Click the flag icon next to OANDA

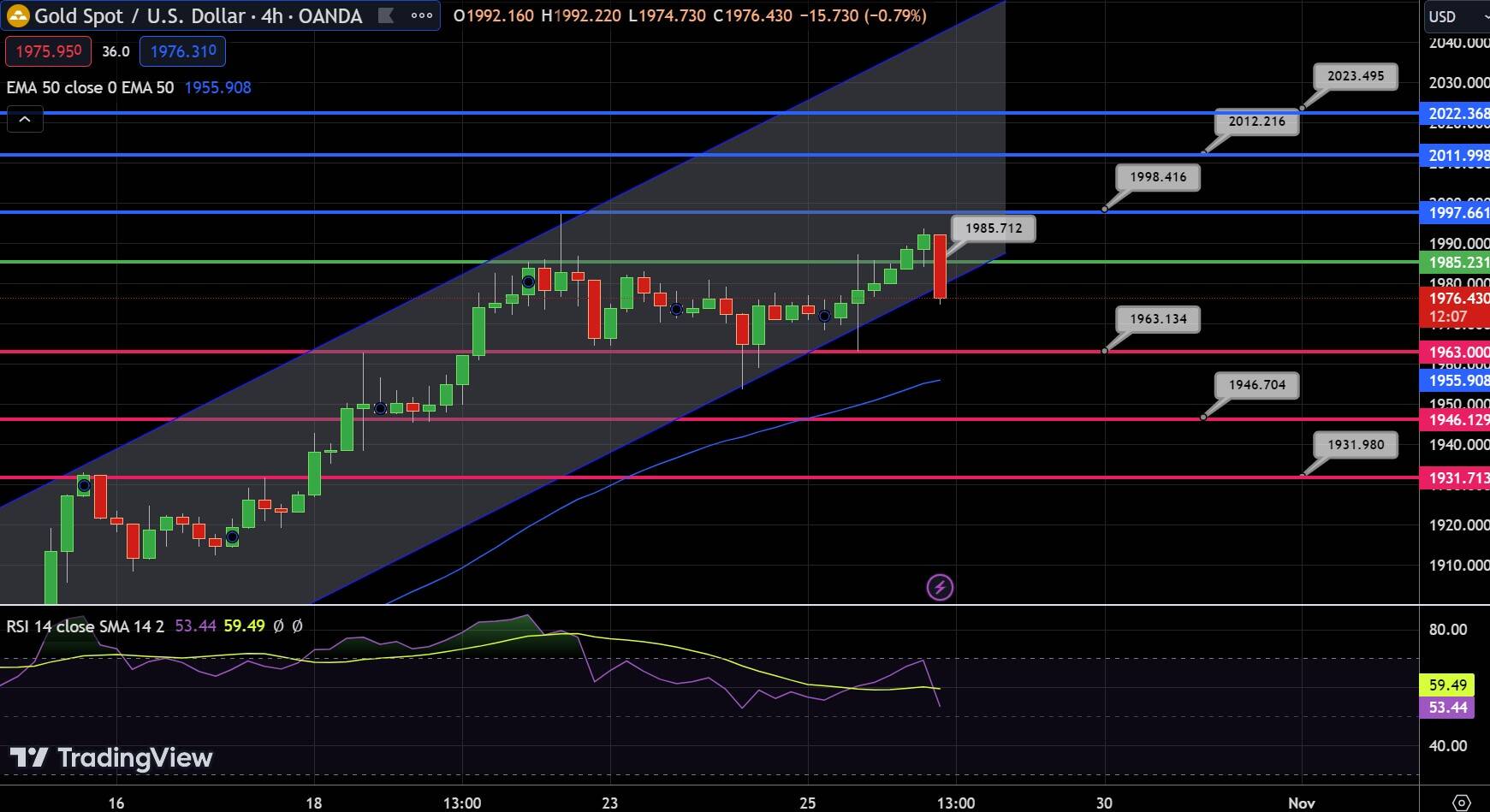click(386, 15)
